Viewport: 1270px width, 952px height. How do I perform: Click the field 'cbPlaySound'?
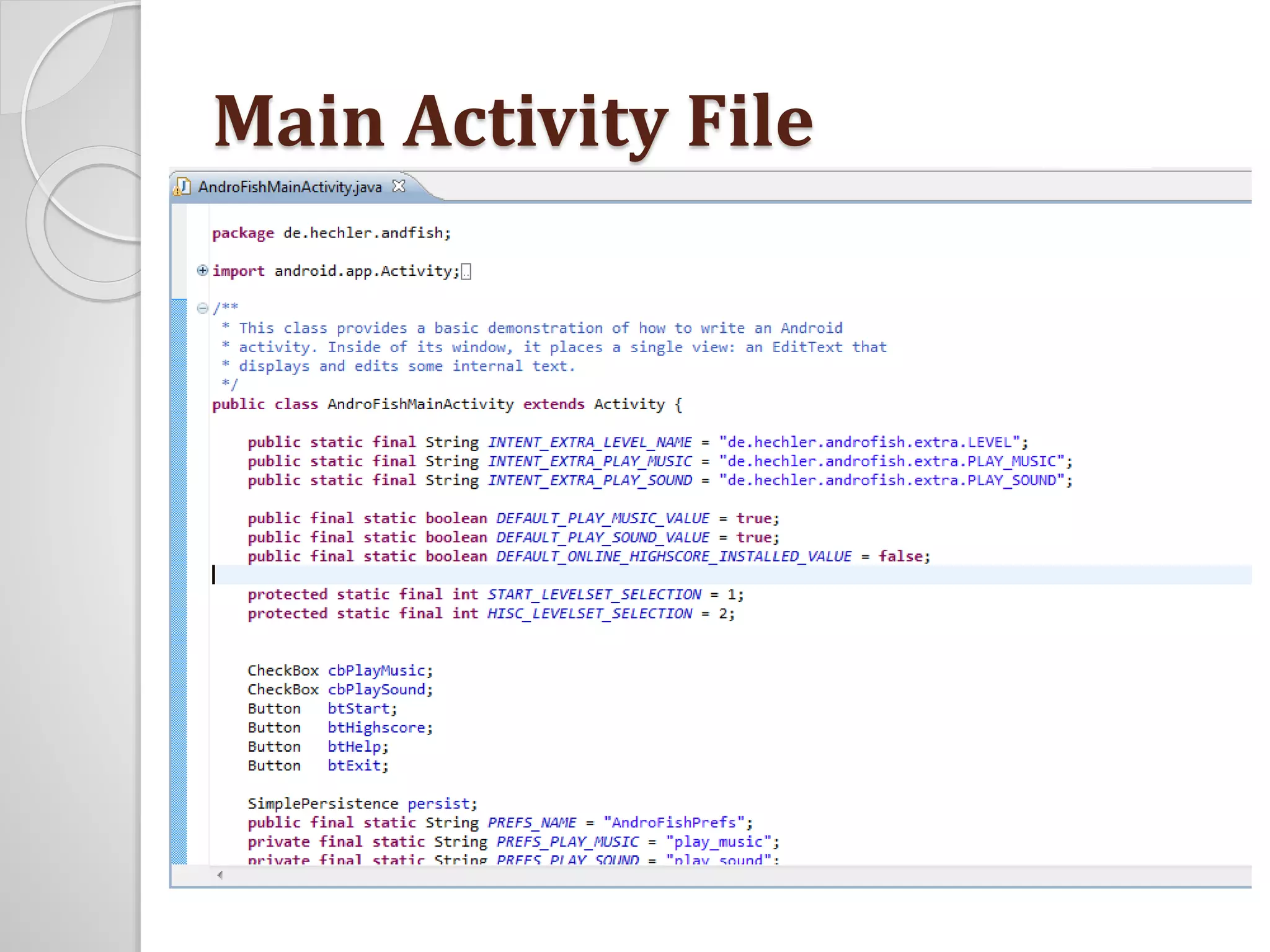click(376, 689)
